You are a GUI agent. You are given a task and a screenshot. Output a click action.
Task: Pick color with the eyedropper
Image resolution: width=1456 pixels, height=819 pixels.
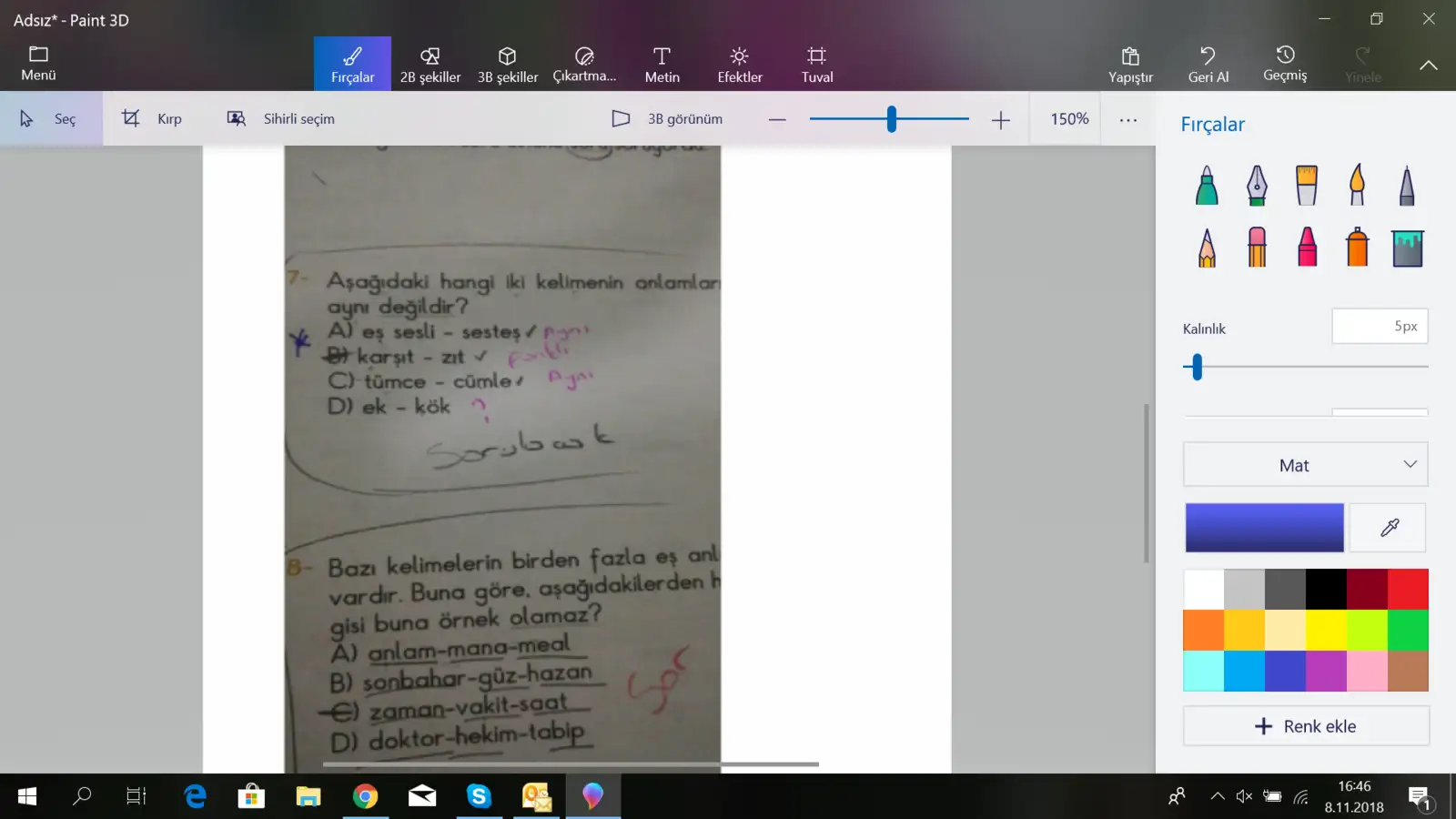[1389, 528]
